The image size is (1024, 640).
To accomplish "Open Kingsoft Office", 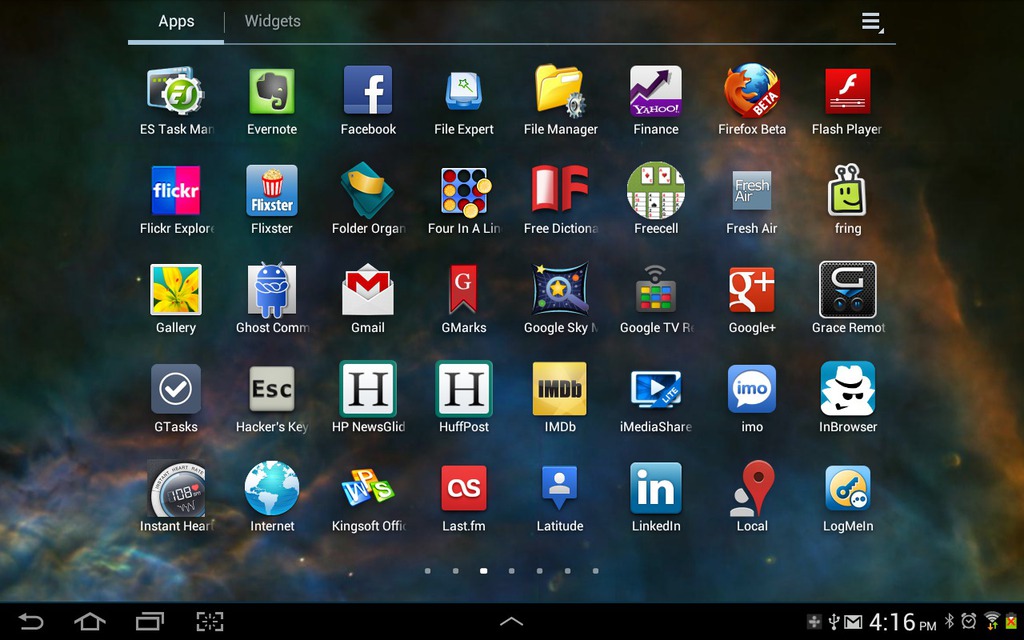I will pyautogui.click(x=368, y=488).
